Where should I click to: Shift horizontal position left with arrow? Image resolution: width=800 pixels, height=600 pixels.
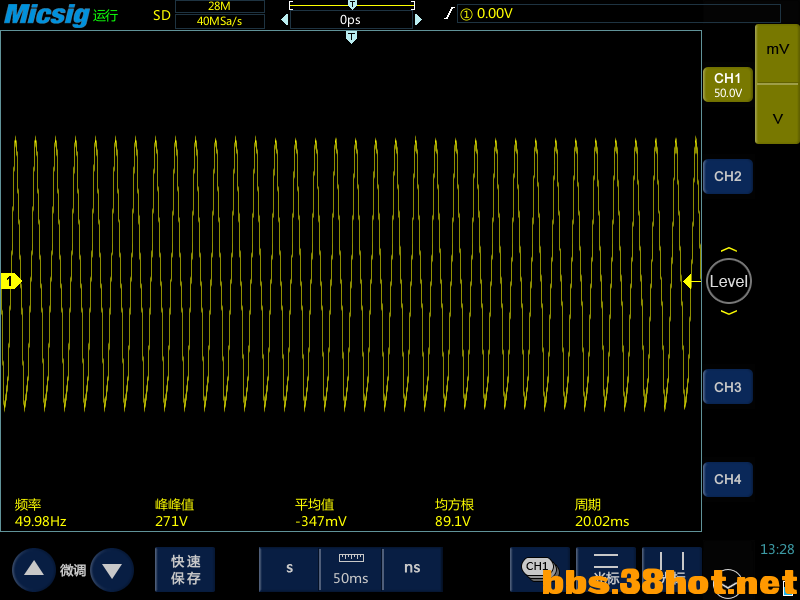point(285,19)
